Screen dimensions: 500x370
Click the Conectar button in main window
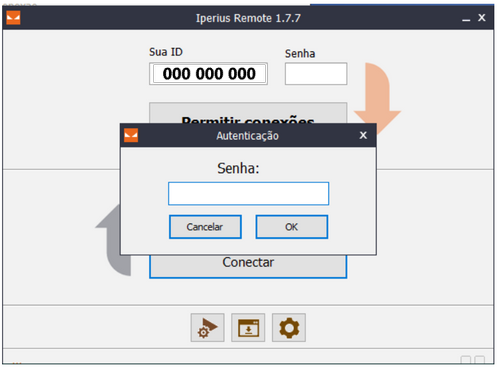248,266
